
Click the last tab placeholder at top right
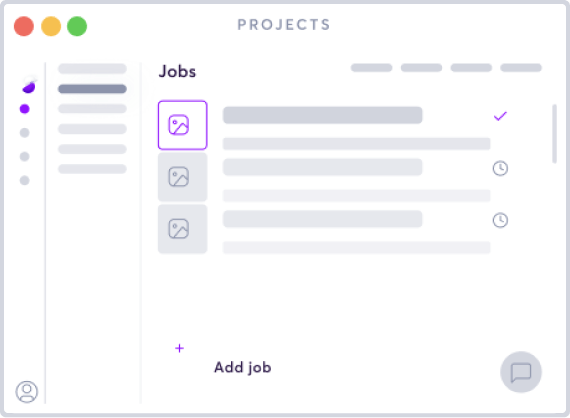(x=521, y=68)
